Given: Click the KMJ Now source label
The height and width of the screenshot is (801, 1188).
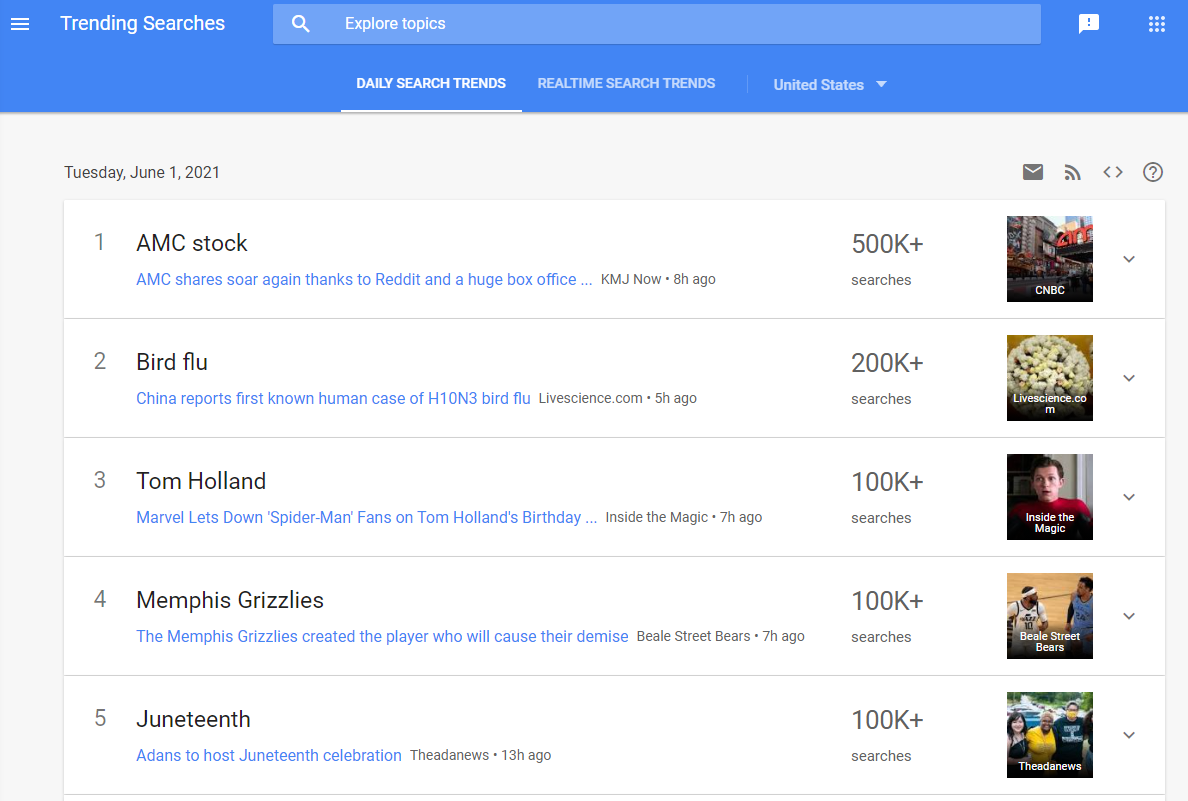Looking at the screenshot, I should pyautogui.click(x=631, y=280).
